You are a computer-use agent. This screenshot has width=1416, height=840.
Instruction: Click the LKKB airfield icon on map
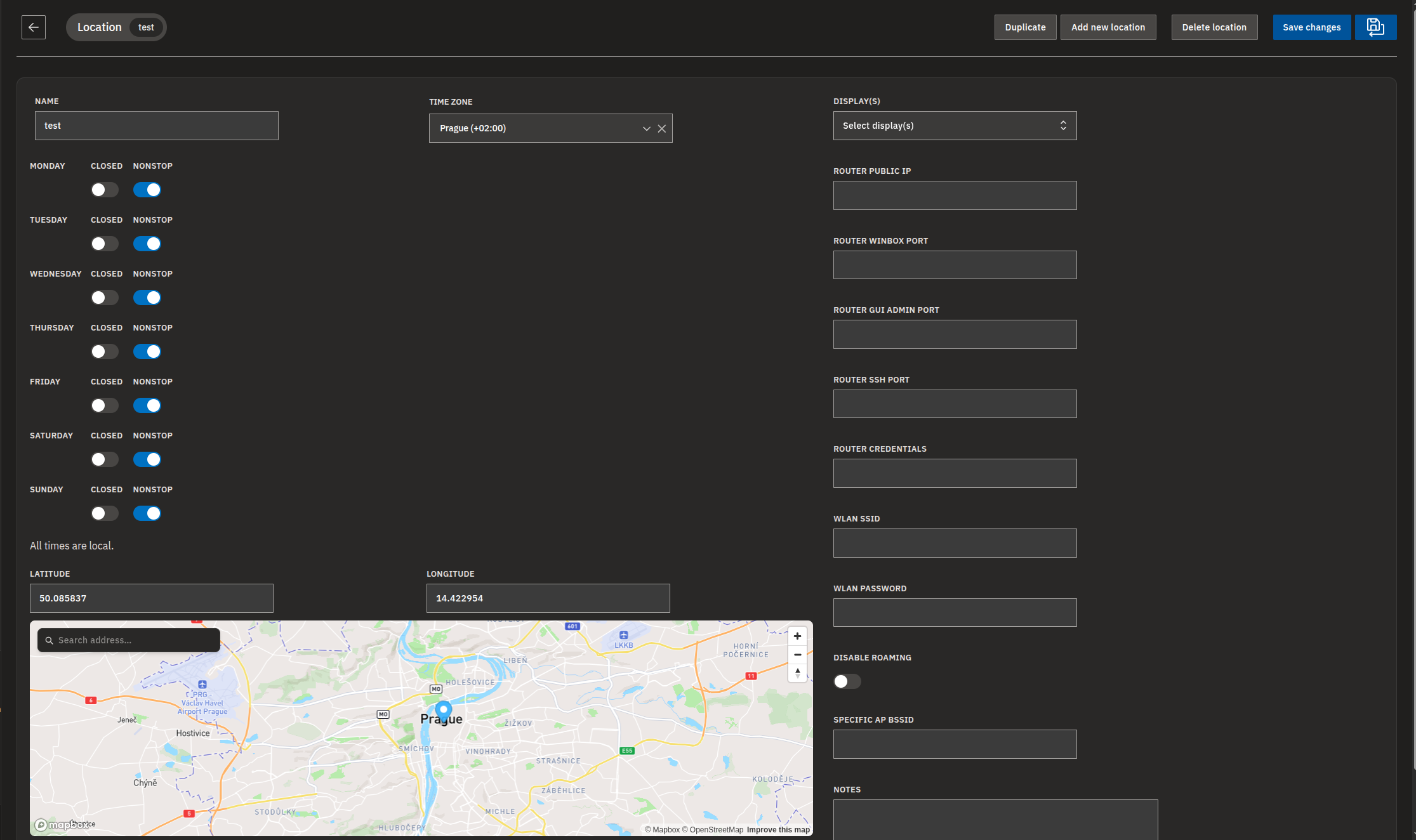click(624, 635)
